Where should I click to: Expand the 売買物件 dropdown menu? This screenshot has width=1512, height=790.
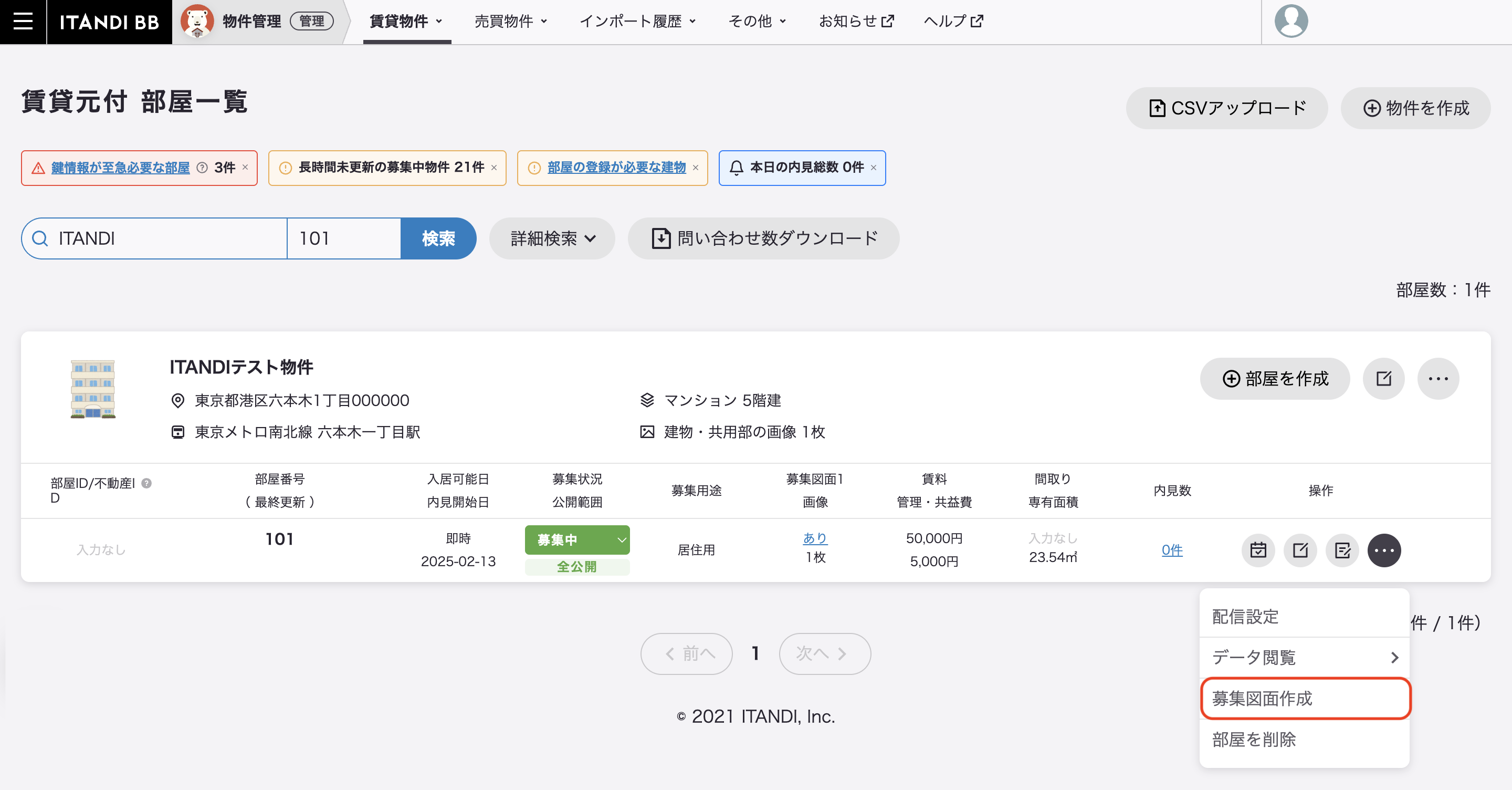click(510, 22)
